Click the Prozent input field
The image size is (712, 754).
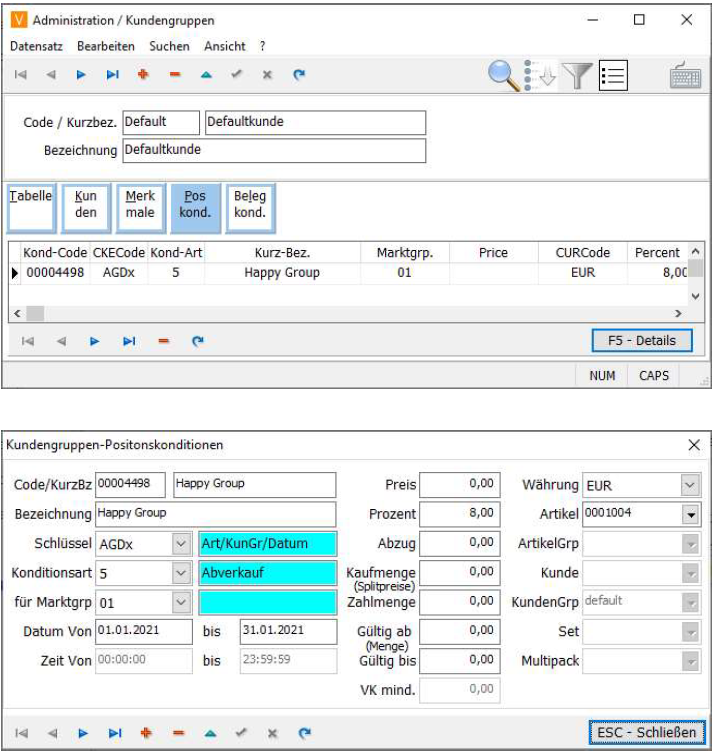coord(459,514)
